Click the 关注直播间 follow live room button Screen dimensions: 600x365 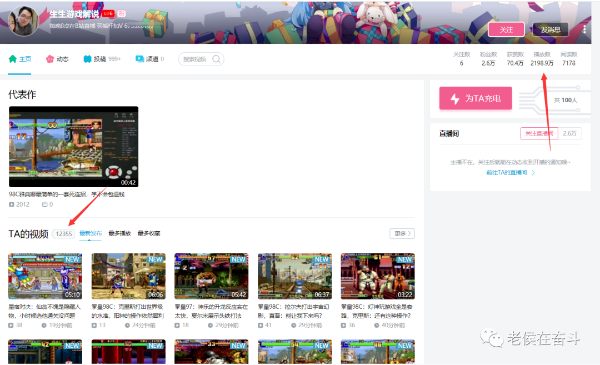(539, 133)
